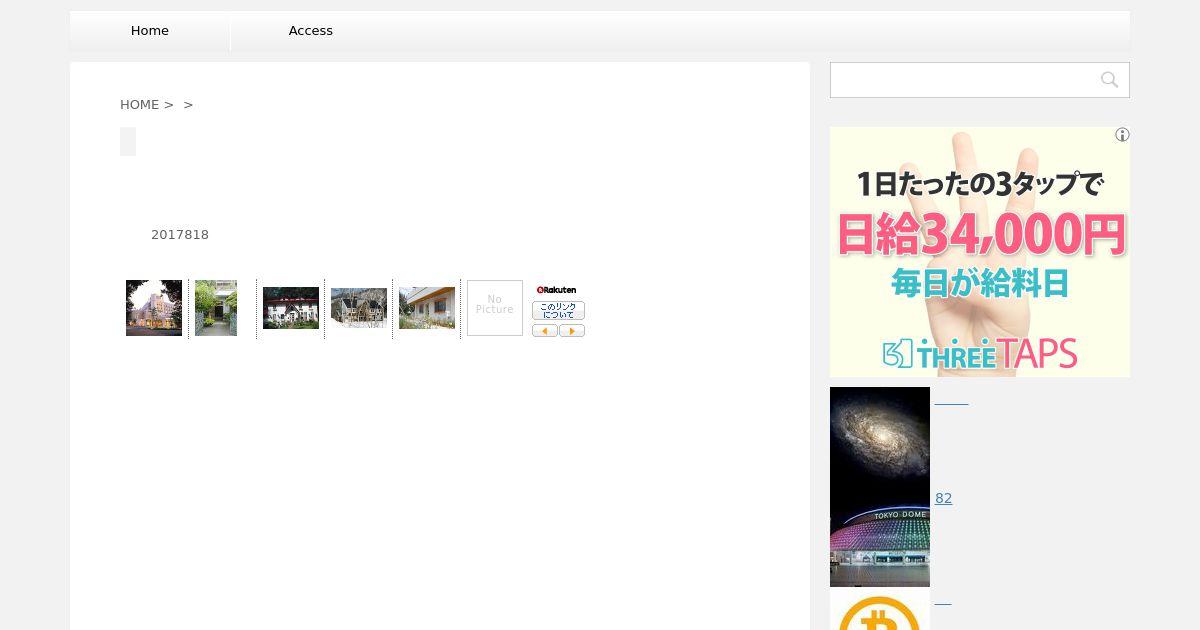Viewport: 1200px width, 630px height.
Task: Open the ad info icon on banner
Action: [1122, 135]
